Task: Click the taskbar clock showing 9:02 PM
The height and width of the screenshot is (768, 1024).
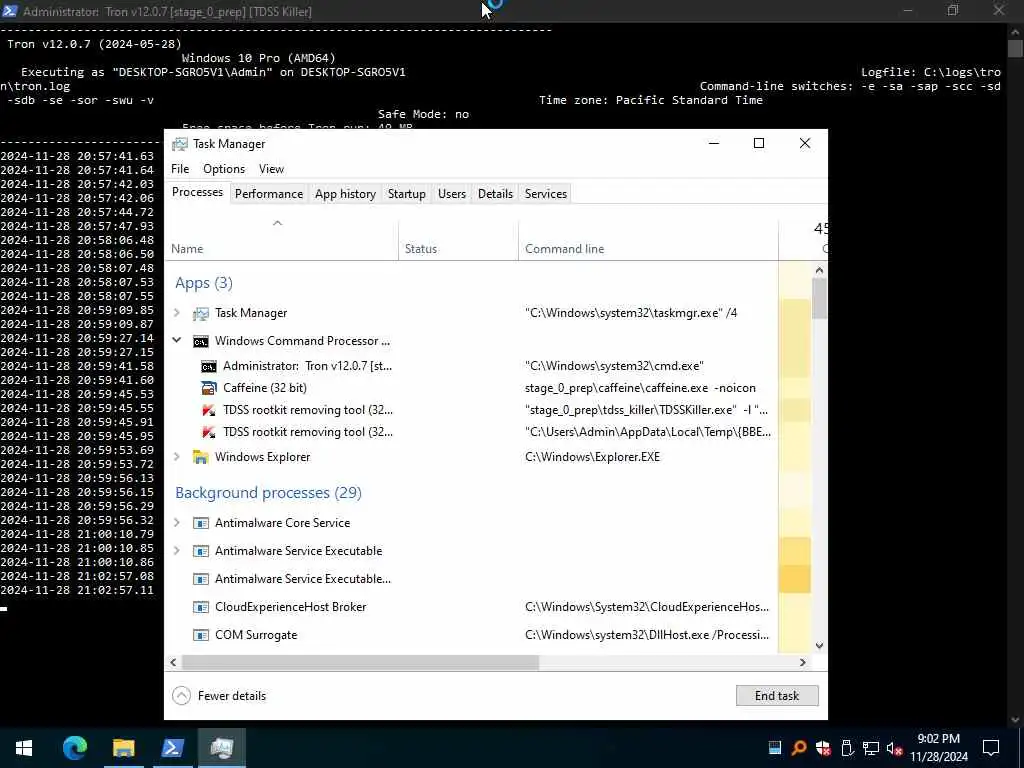Action: tap(938, 748)
